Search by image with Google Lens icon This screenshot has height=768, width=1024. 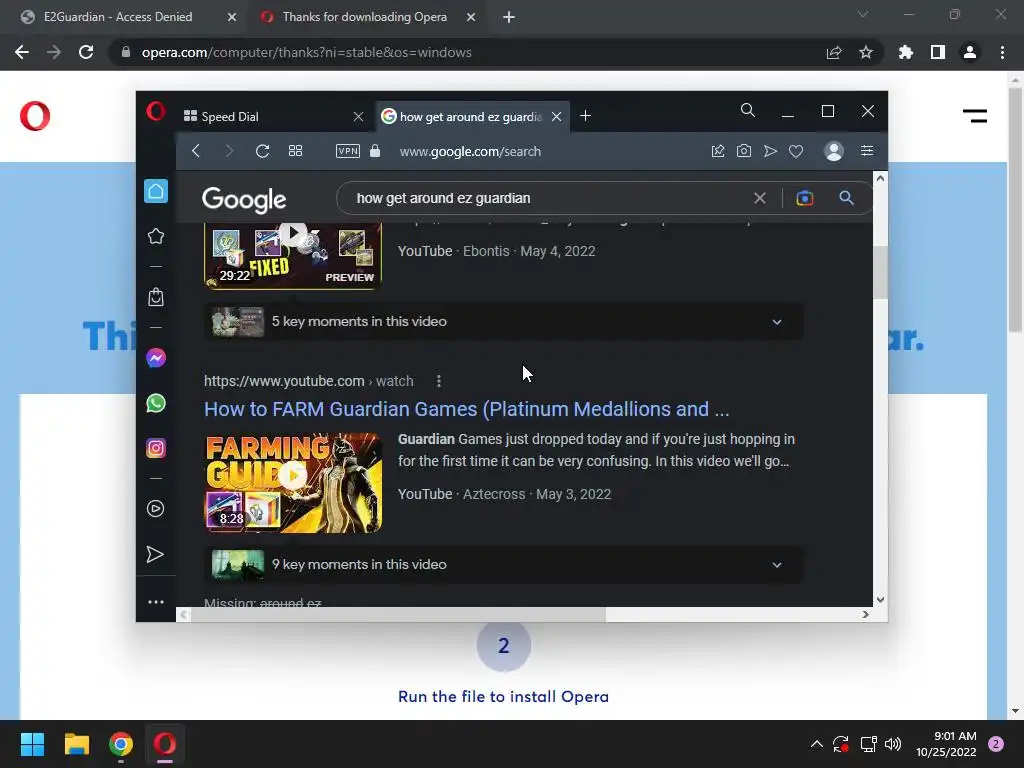pos(805,198)
